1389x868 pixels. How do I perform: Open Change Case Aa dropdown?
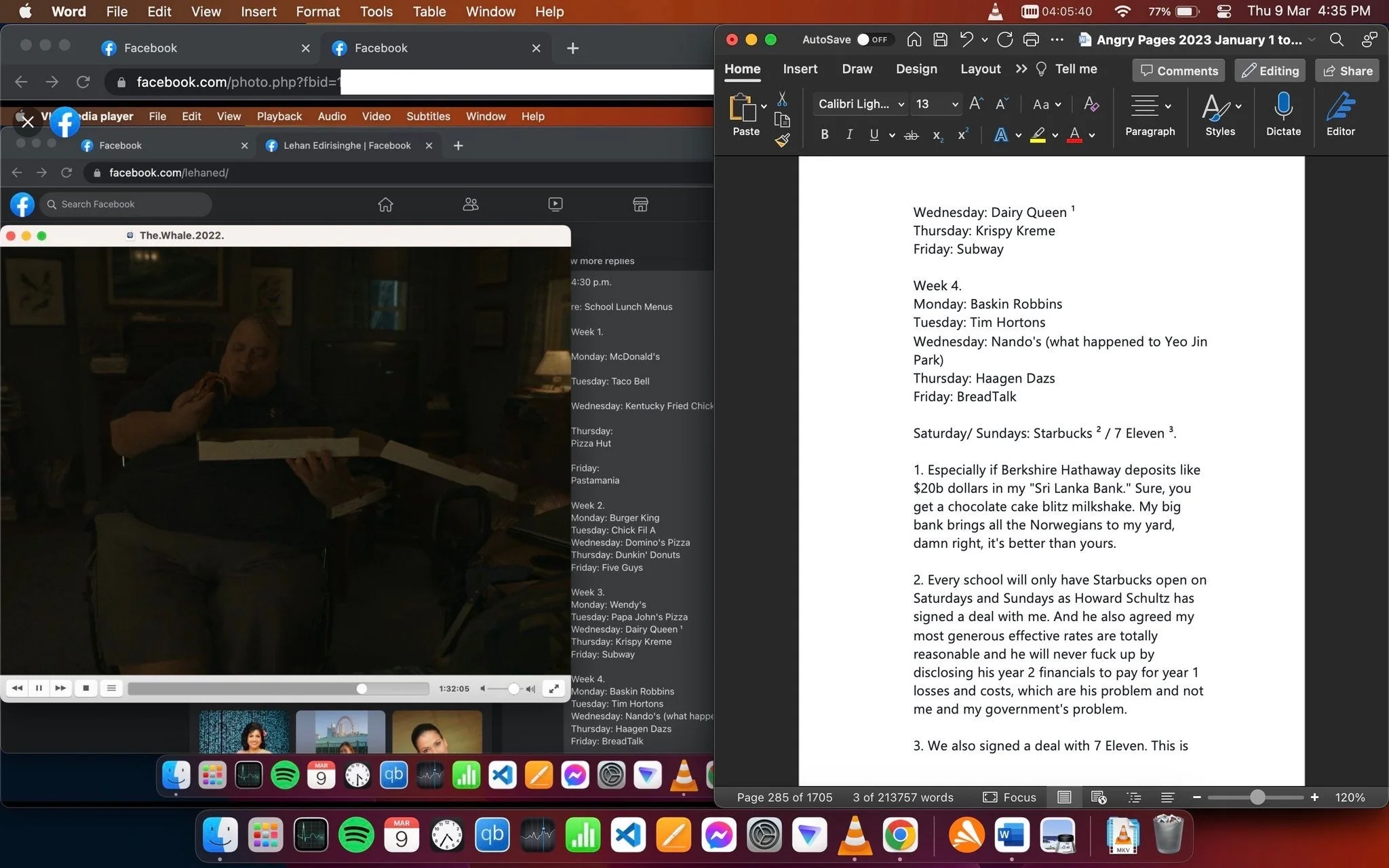[x=1046, y=104]
